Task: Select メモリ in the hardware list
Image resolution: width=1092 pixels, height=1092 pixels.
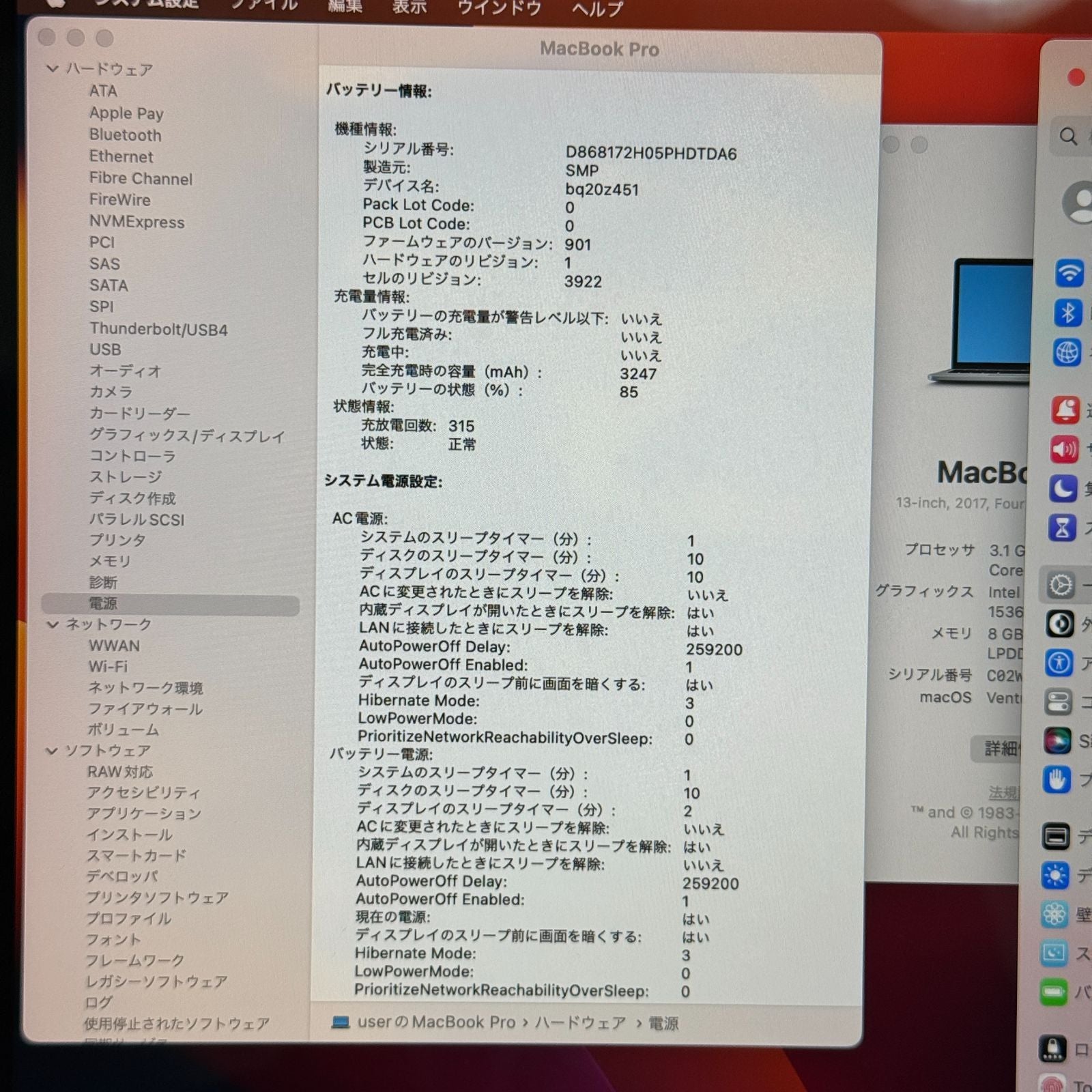Action: [x=109, y=561]
